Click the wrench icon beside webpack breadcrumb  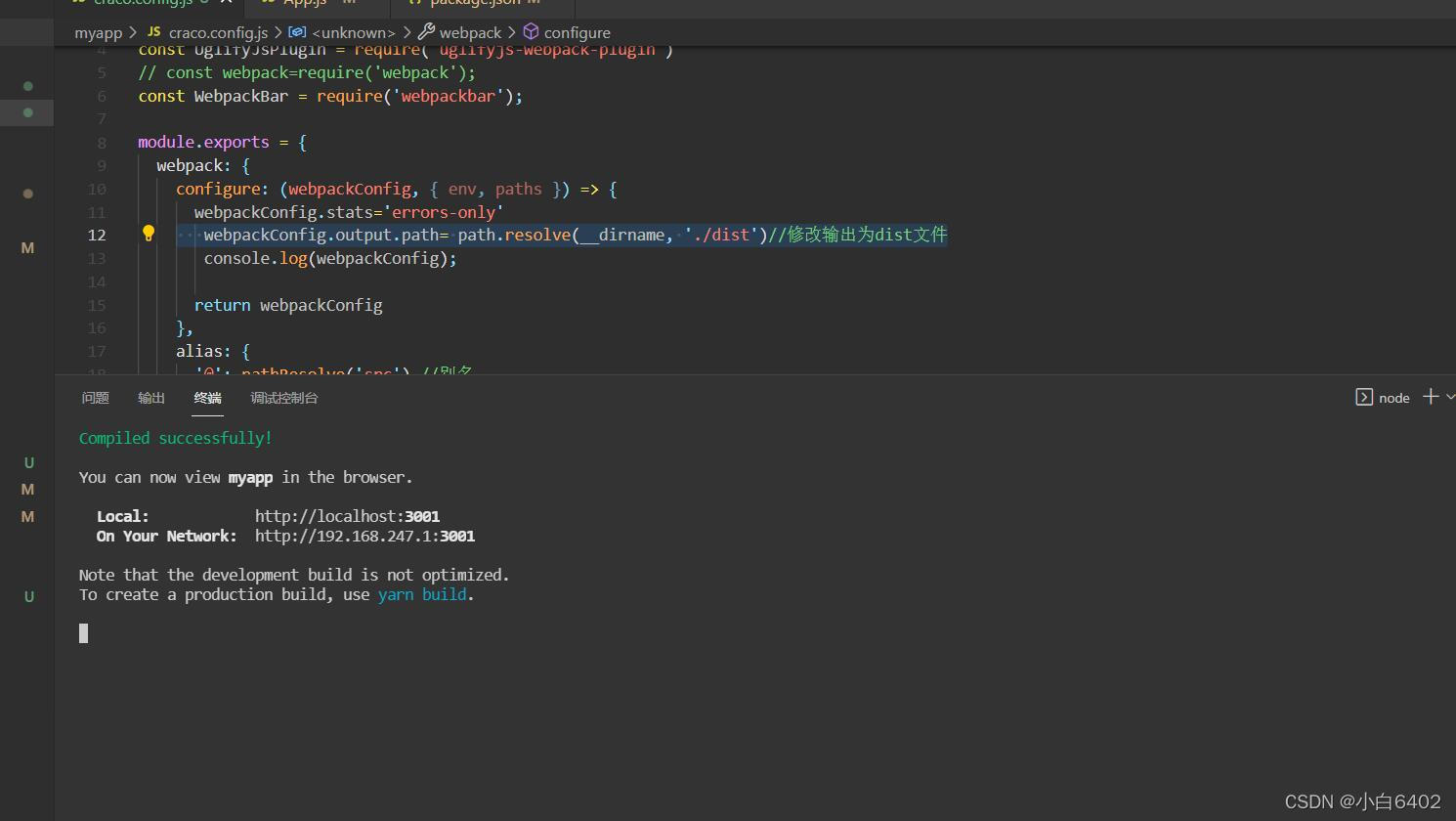(x=426, y=32)
